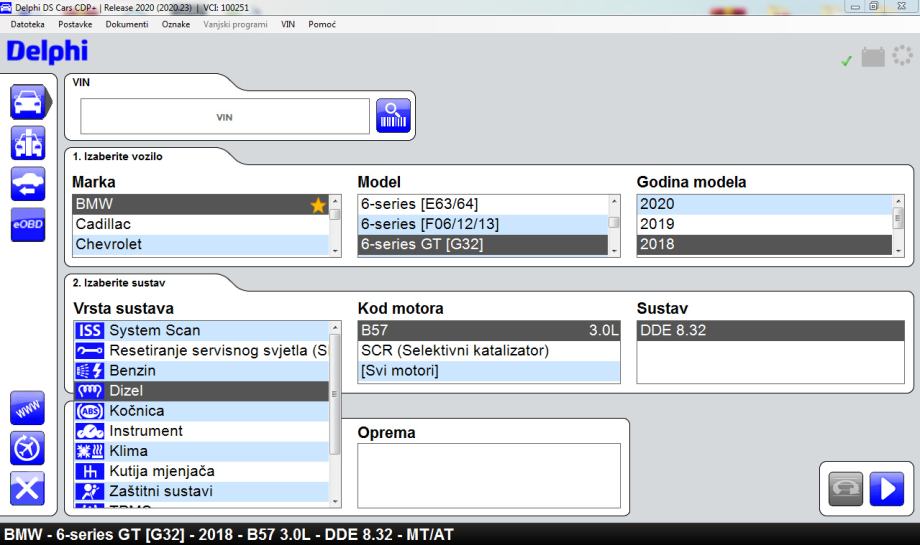Open the generic OBD multi-vehicle icon
920x545 pixels.
click(28, 143)
